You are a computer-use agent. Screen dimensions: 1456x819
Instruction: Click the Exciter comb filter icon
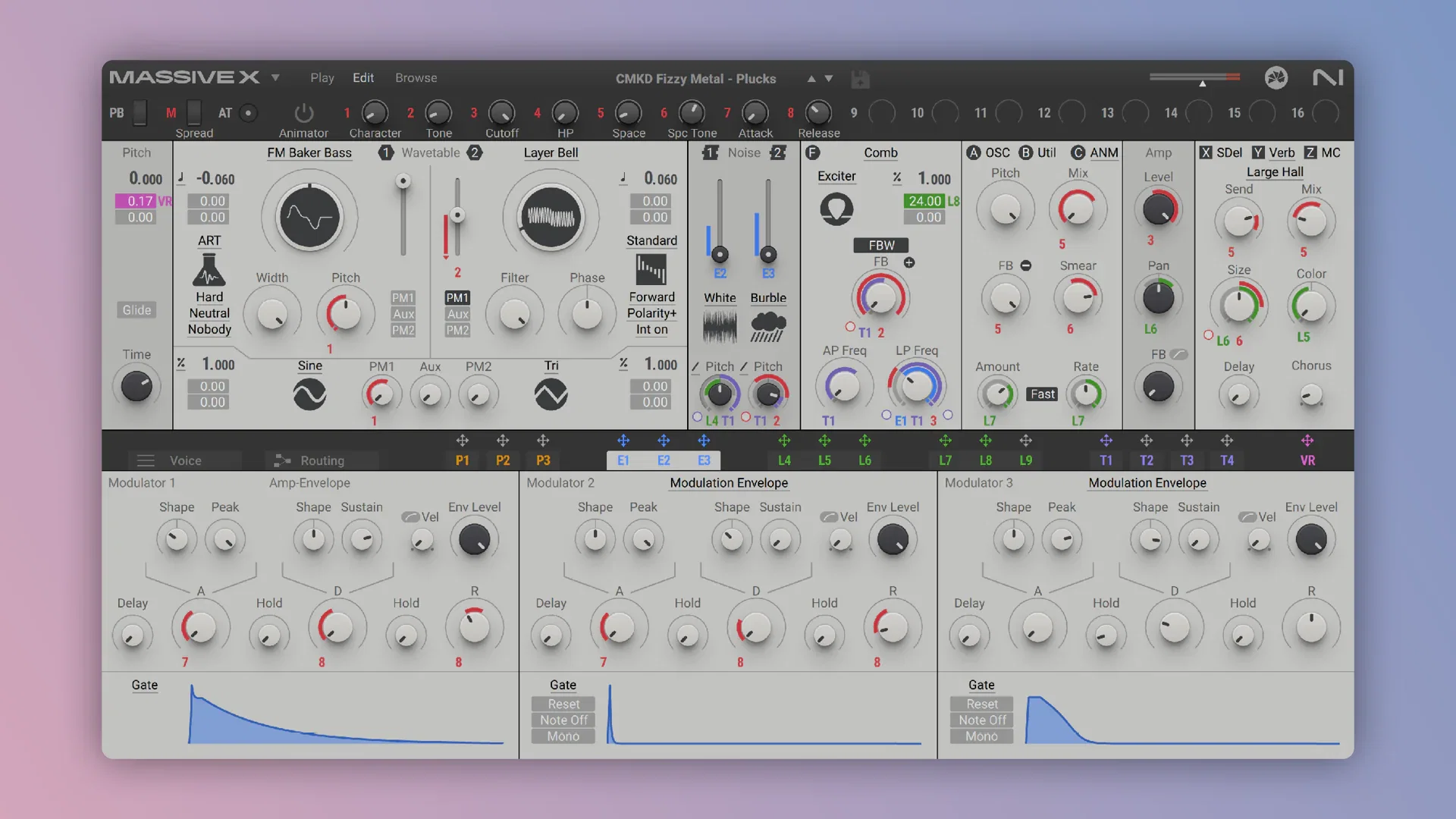tap(836, 209)
